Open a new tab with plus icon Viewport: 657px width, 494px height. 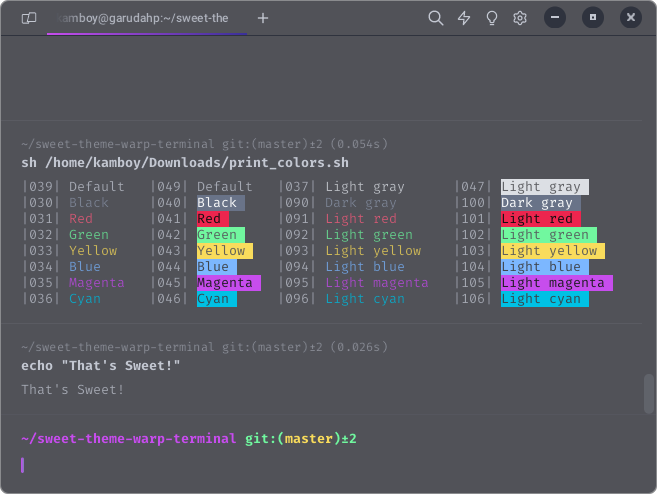pyautogui.click(x=263, y=18)
